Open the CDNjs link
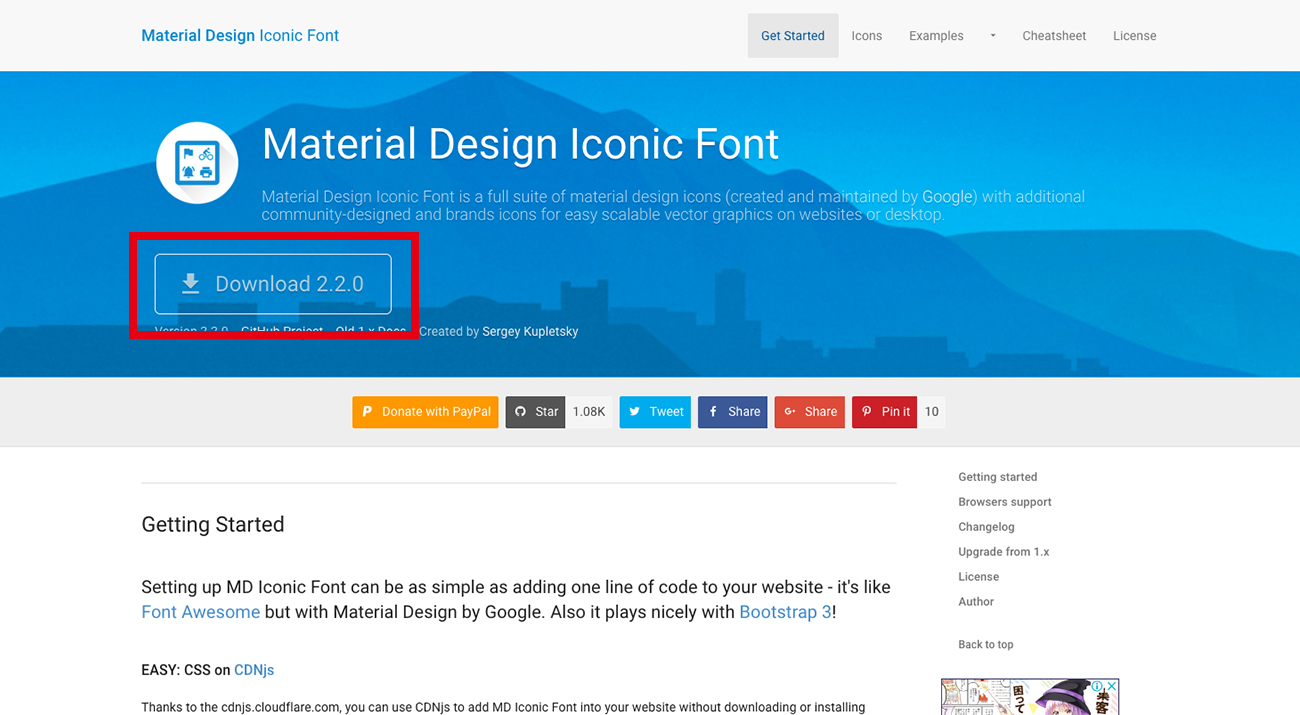Image resolution: width=1300 pixels, height=715 pixels. pyautogui.click(x=254, y=670)
